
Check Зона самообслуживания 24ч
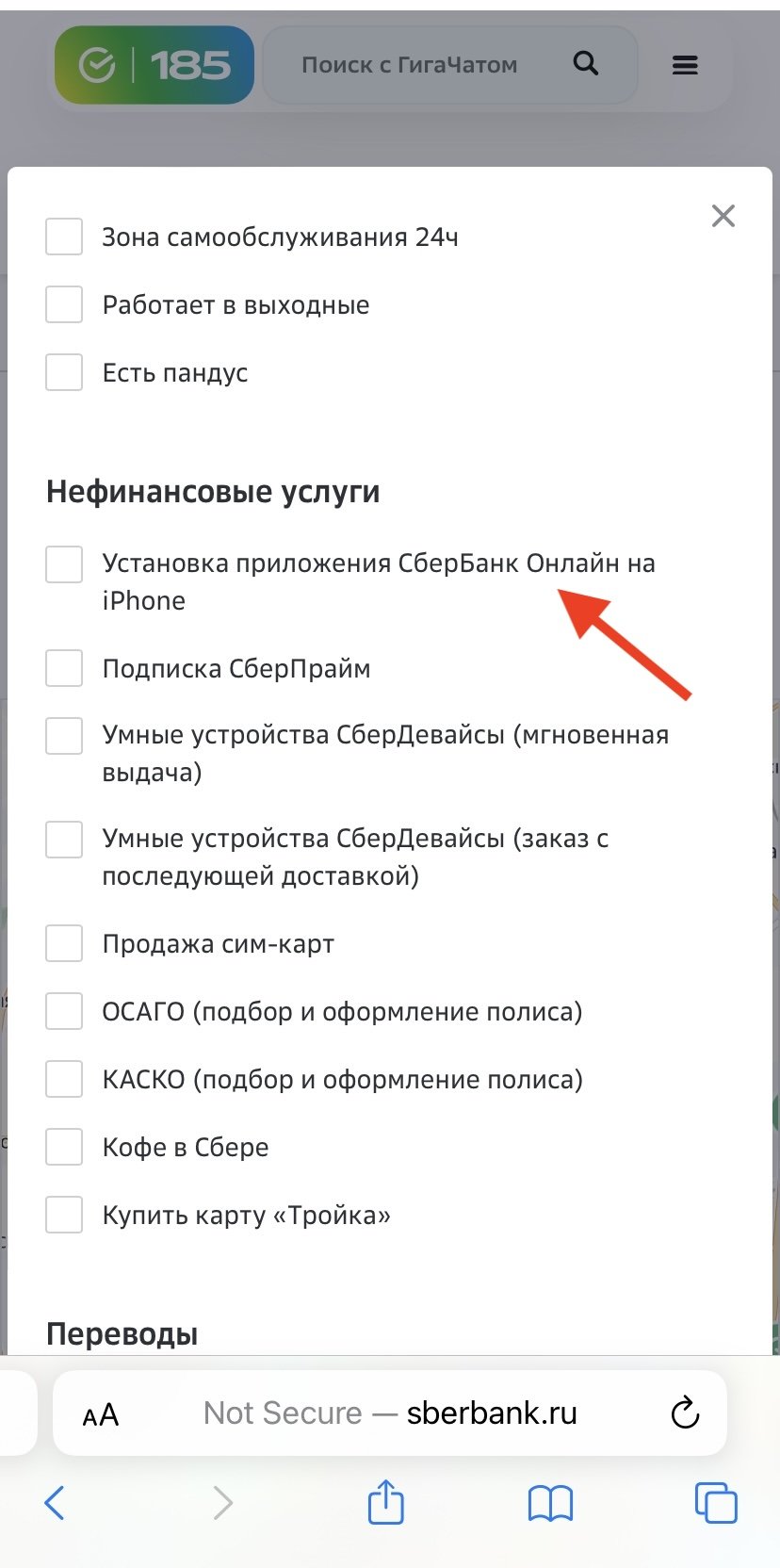(64, 237)
